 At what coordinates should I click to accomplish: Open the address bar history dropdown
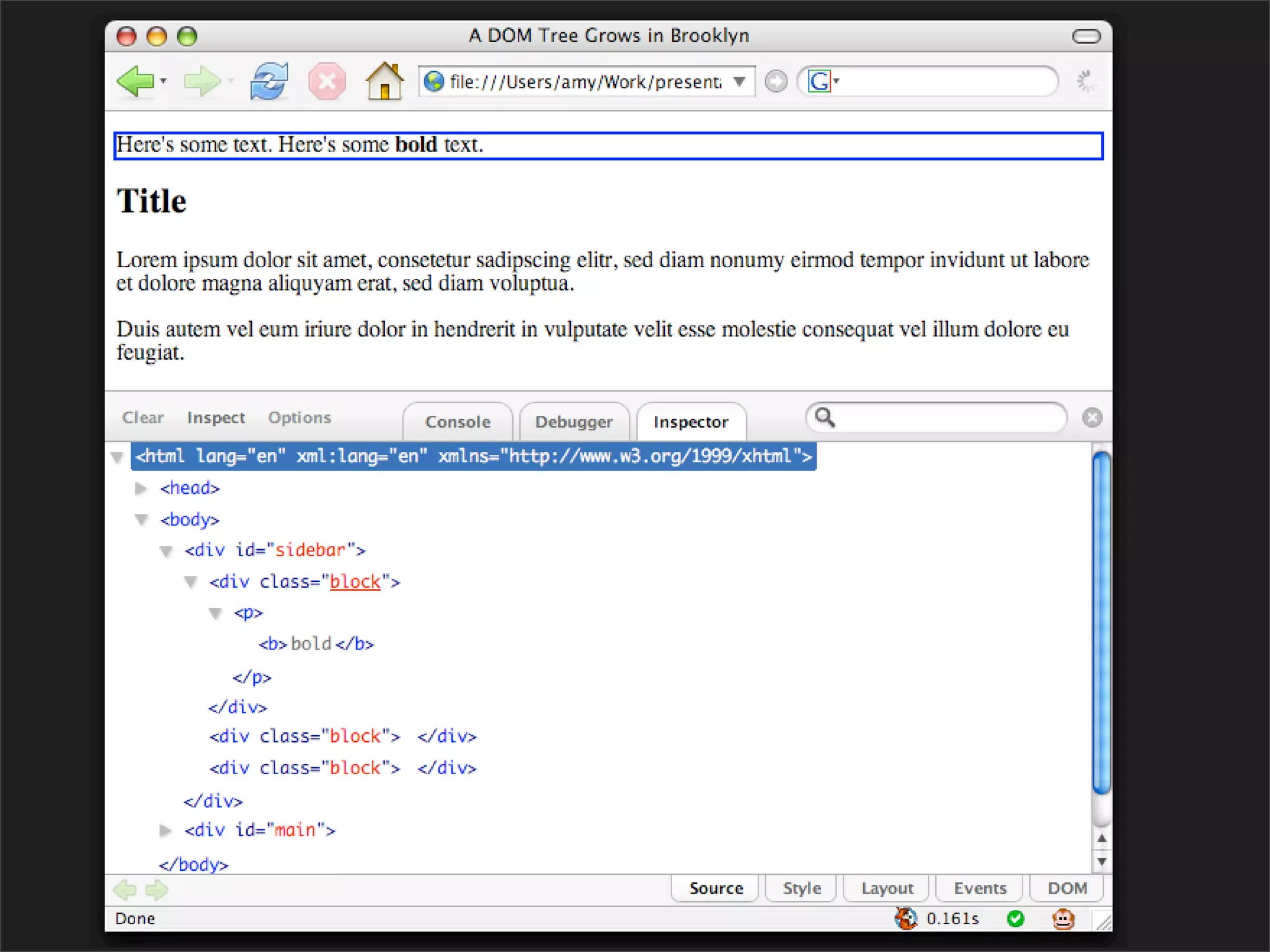click(x=739, y=81)
